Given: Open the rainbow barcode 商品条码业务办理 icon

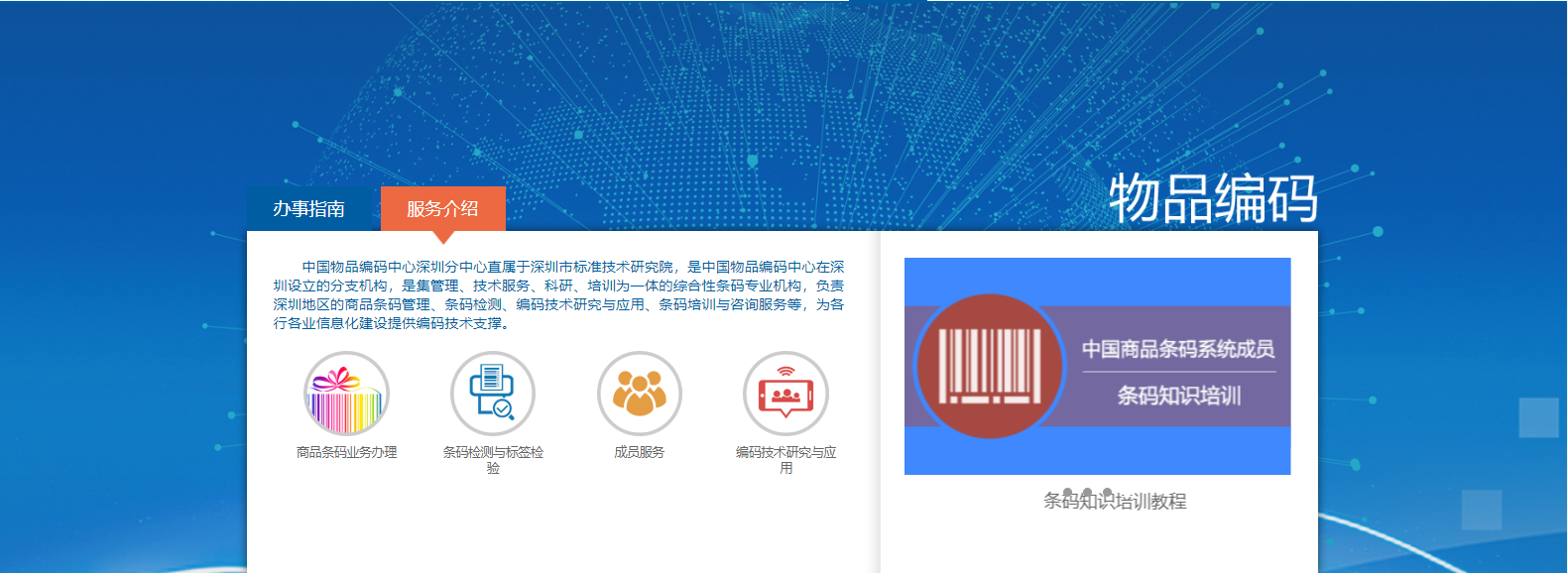Looking at the screenshot, I should coord(346,394).
